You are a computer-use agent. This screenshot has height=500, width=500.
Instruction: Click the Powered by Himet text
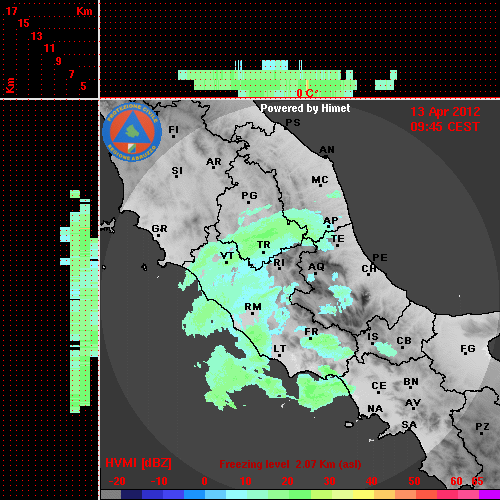coord(305,108)
